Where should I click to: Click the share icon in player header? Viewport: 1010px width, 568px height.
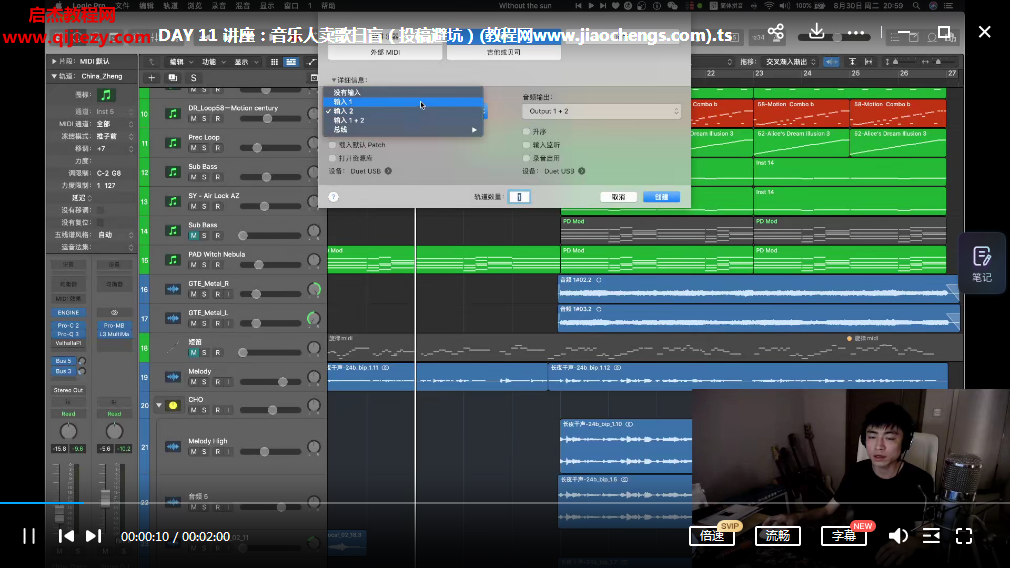click(775, 32)
